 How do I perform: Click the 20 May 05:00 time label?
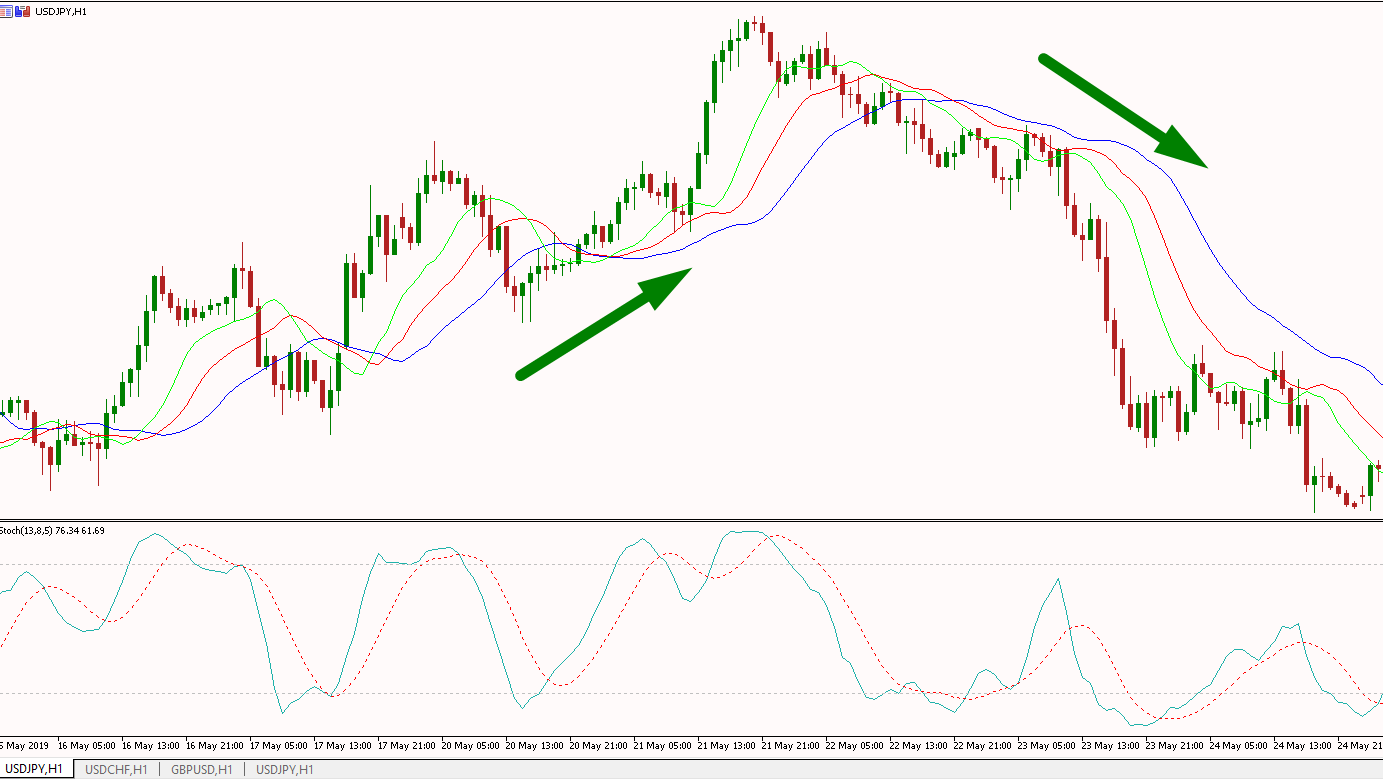pos(471,746)
